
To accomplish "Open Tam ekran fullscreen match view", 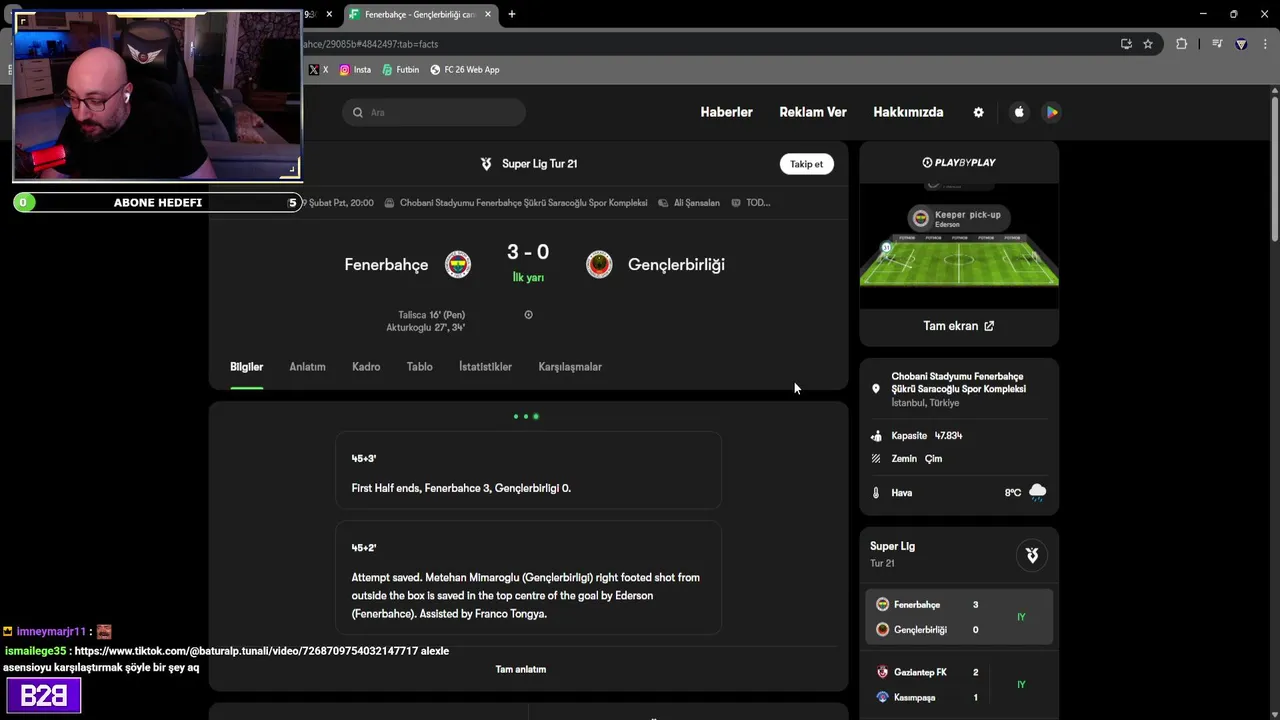I will 958,326.
